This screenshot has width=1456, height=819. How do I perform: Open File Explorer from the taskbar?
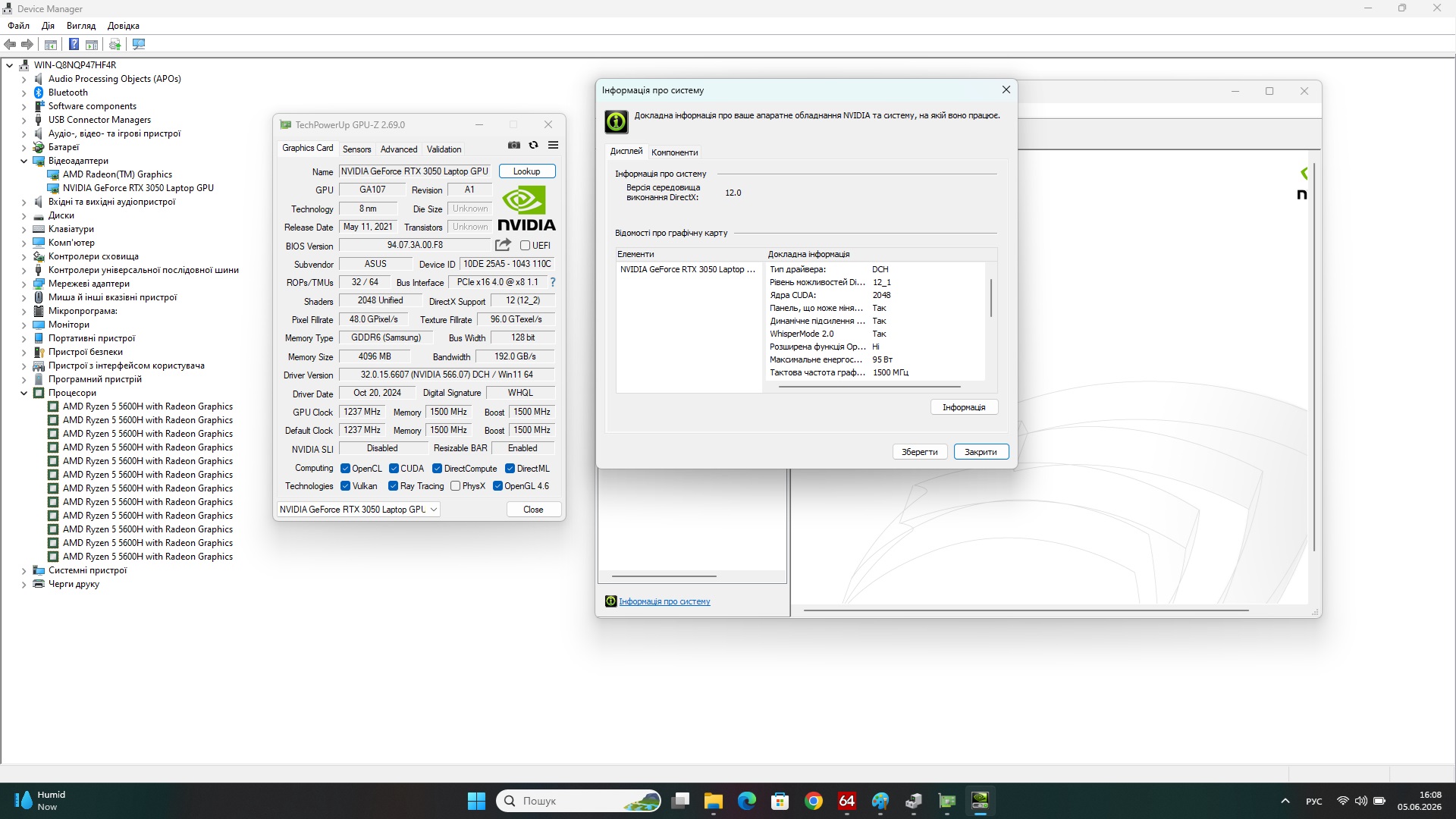pyautogui.click(x=714, y=801)
